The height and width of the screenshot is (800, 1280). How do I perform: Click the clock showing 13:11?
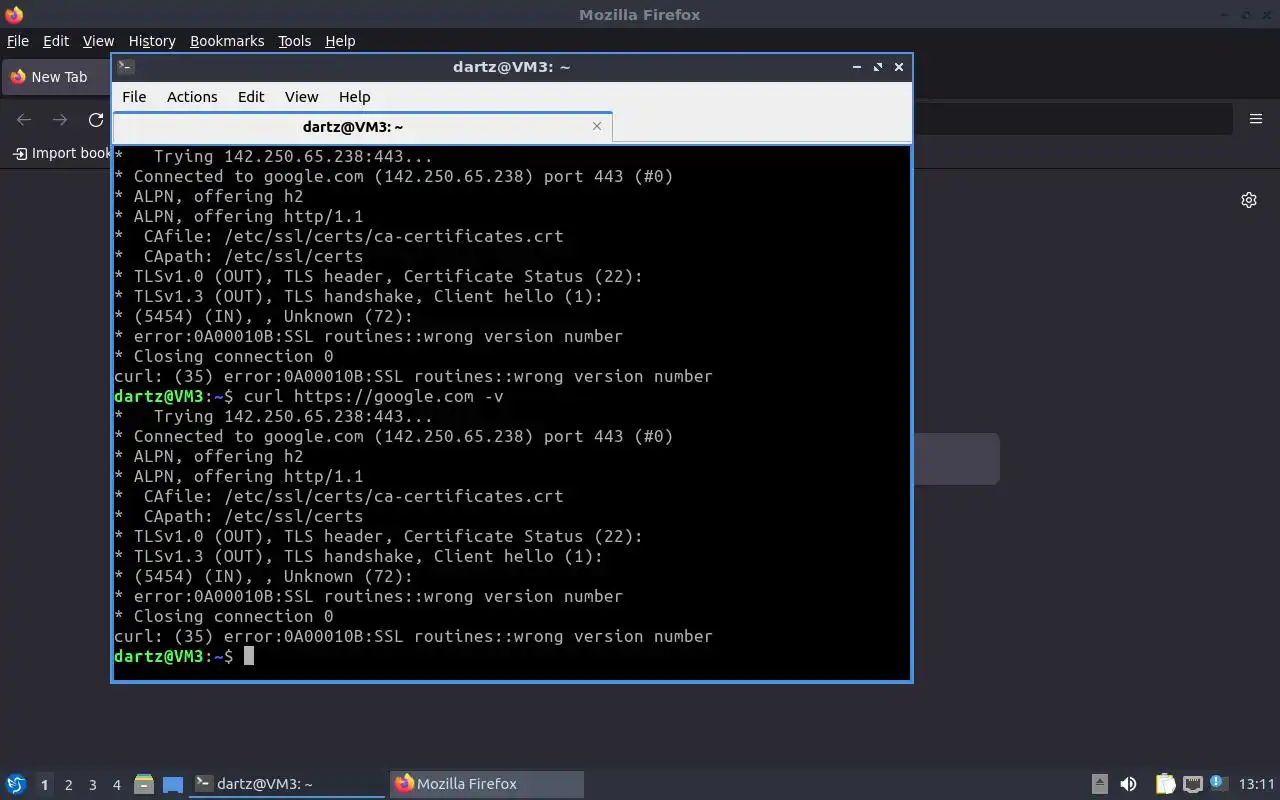[1257, 784]
